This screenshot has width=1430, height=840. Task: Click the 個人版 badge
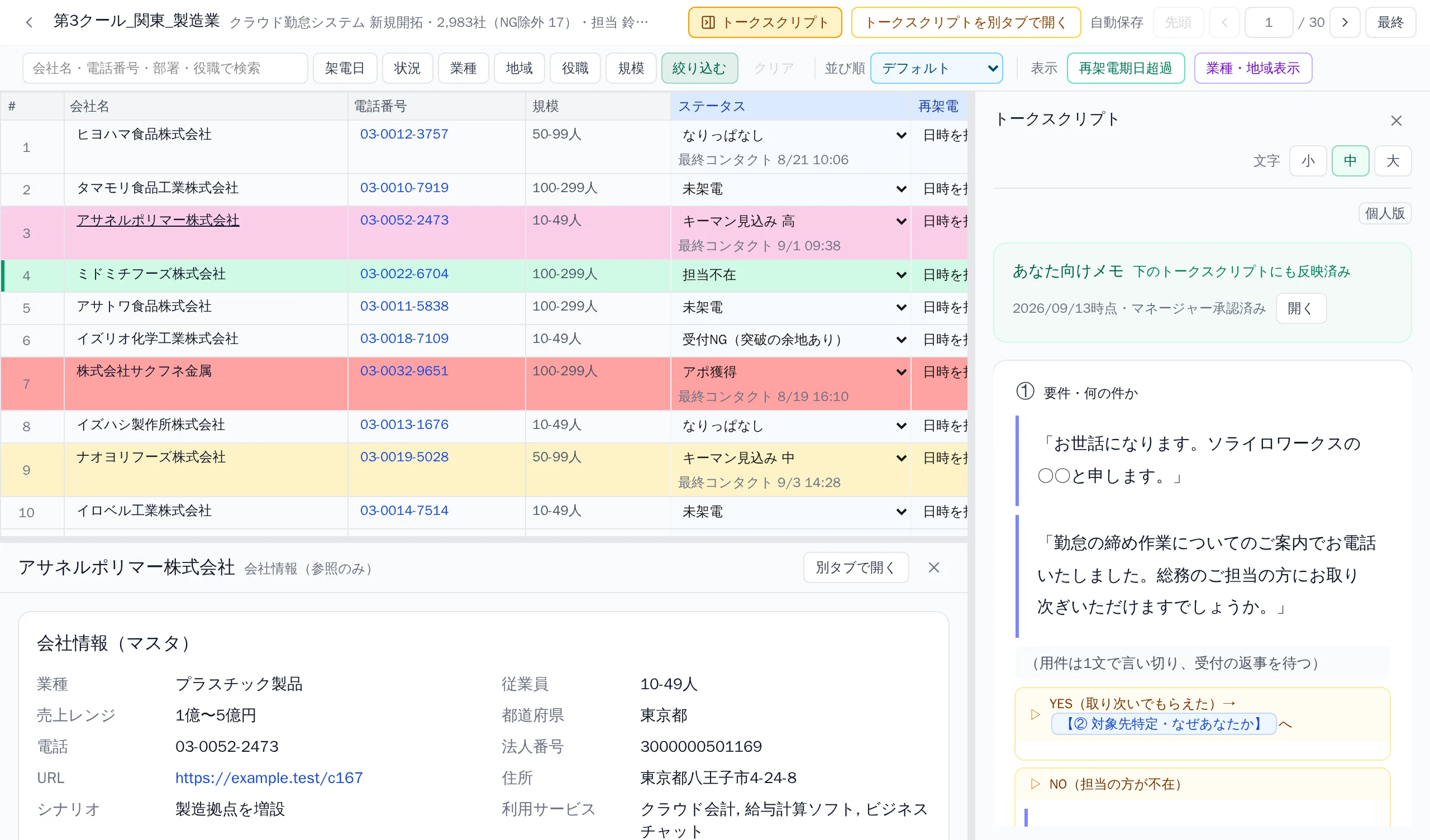[1385, 213]
